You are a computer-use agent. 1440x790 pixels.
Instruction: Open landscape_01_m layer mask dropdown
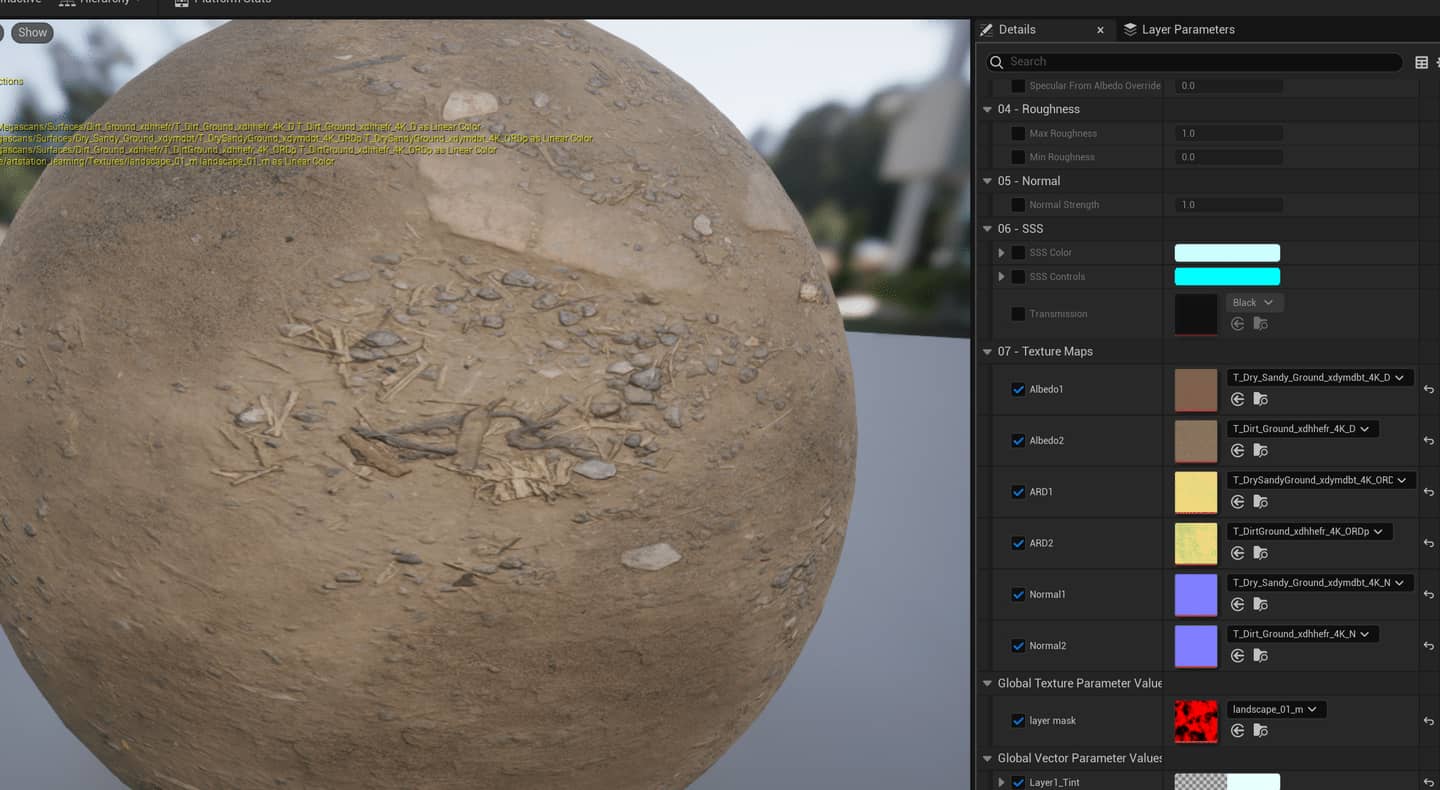click(1277, 709)
